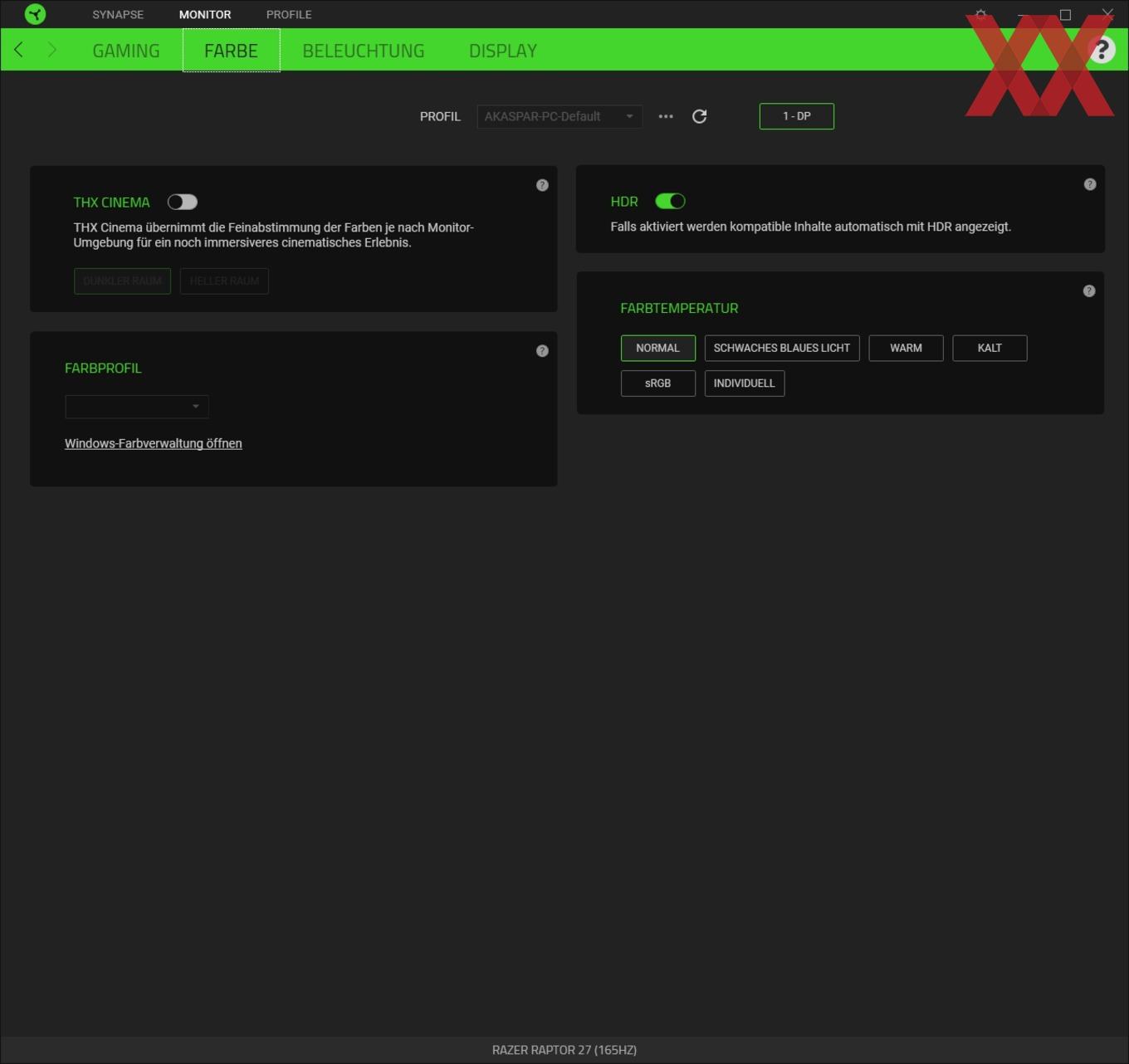Select Kalt color temperature
Viewport: 1129px width, 1064px height.
990,349
